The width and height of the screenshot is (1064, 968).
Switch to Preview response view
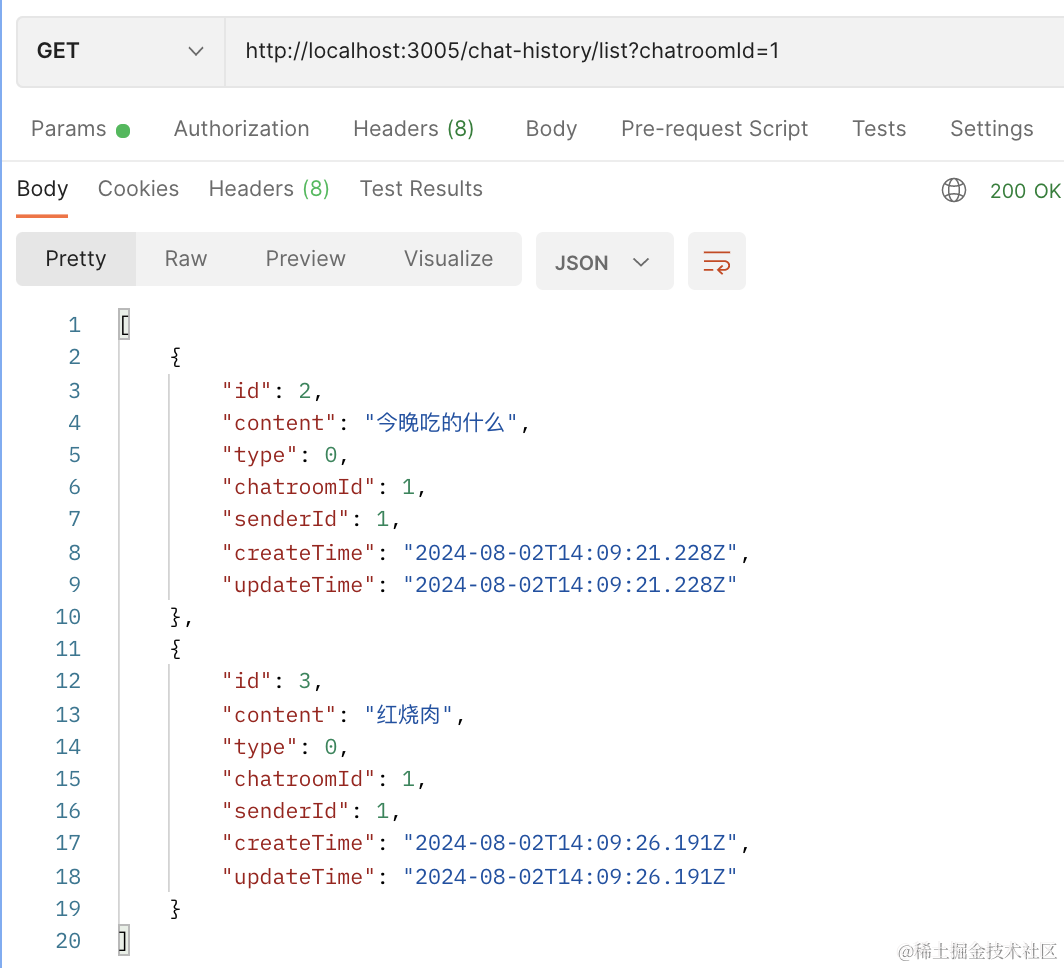pyautogui.click(x=305, y=259)
